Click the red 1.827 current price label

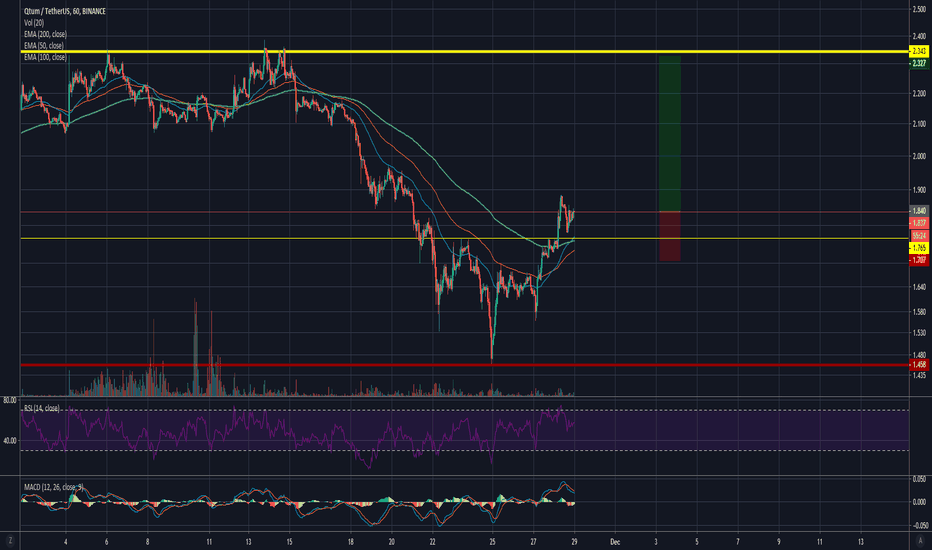[919, 222]
